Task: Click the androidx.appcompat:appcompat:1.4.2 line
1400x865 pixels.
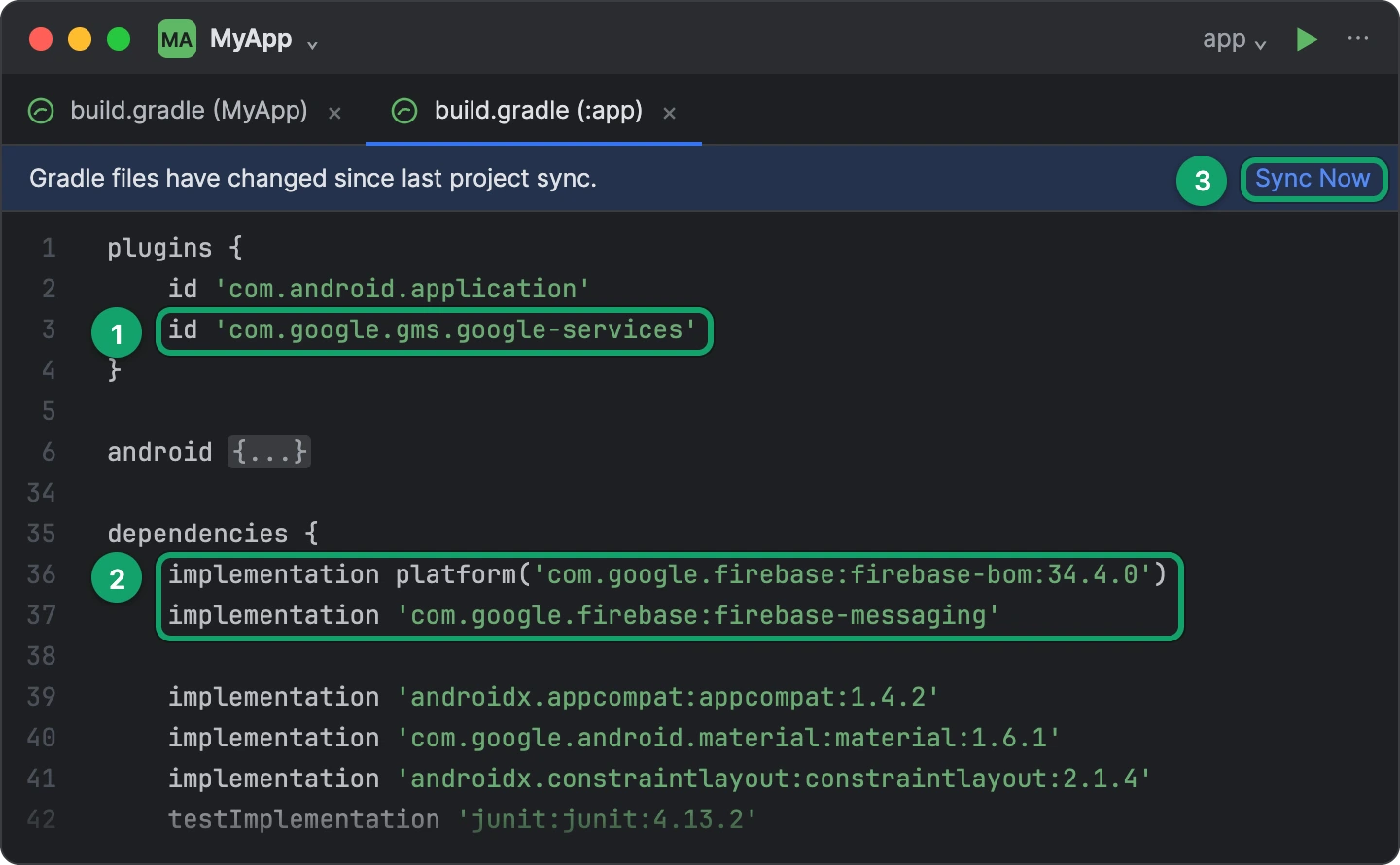Action: pyautogui.click(x=553, y=697)
